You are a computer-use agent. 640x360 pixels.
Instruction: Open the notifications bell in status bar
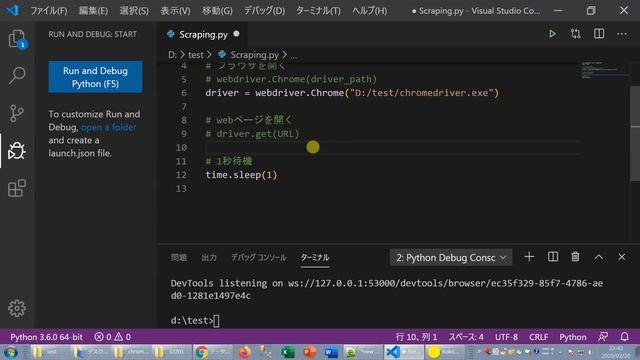tap(624, 337)
